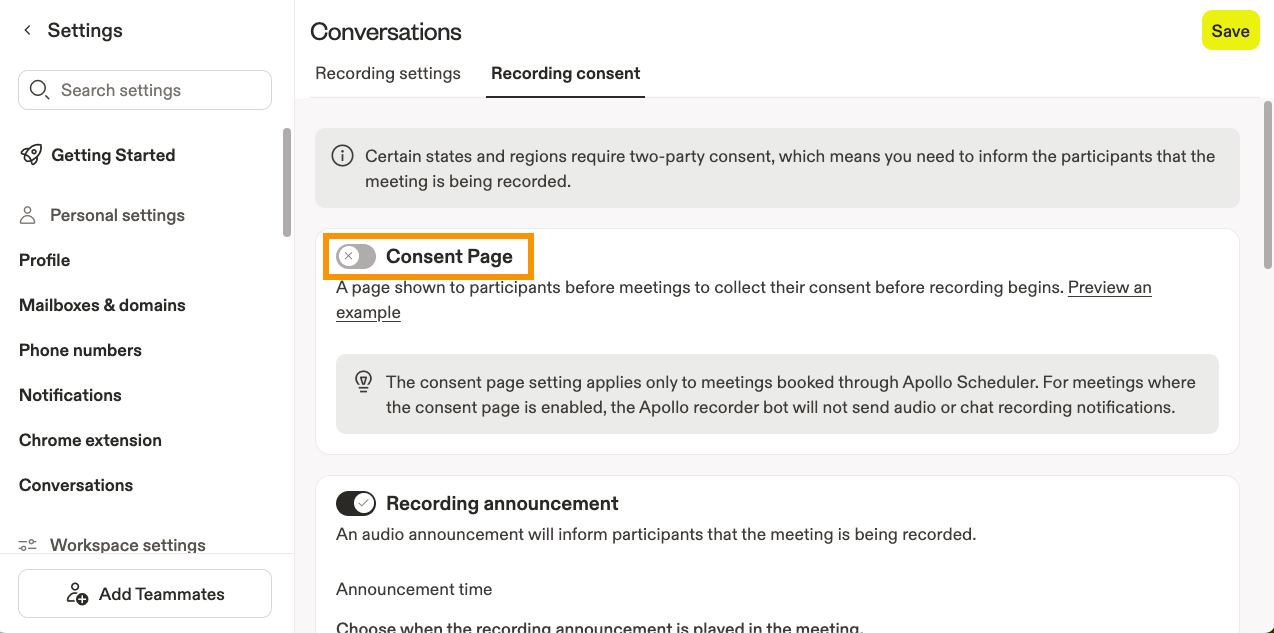Image resolution: width=1274 pixels, height=633 pixels.
Task: Click the main content vertical scrollbar
Action: click(1268, 180)
